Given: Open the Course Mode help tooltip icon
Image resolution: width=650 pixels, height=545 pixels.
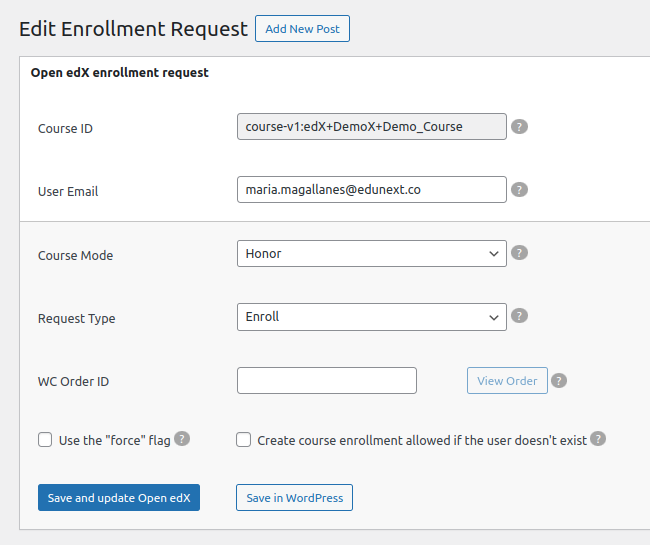Looking at the screenshot, I should click(x=519, y=252).
